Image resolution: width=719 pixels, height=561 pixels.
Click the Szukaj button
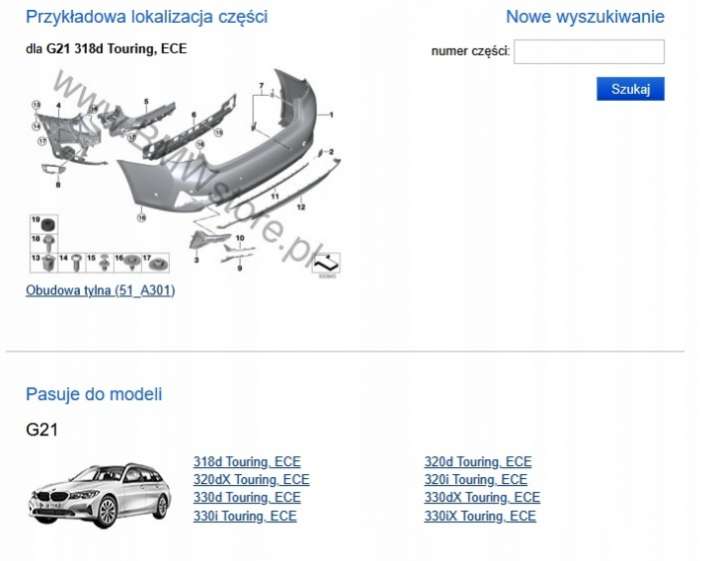coord(630,89)
